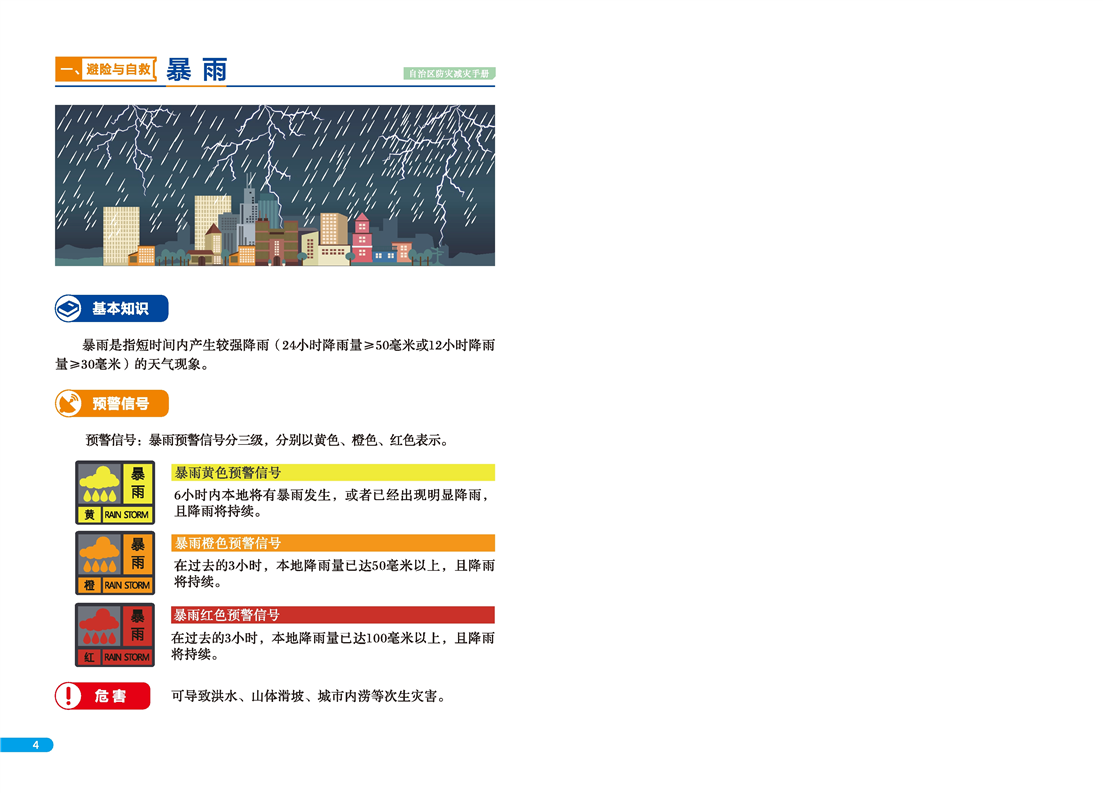Click the 危害 label text in red badge
Image resolution: width=1103 pixels, height=793 pixels.
click(x=111, y=696)
